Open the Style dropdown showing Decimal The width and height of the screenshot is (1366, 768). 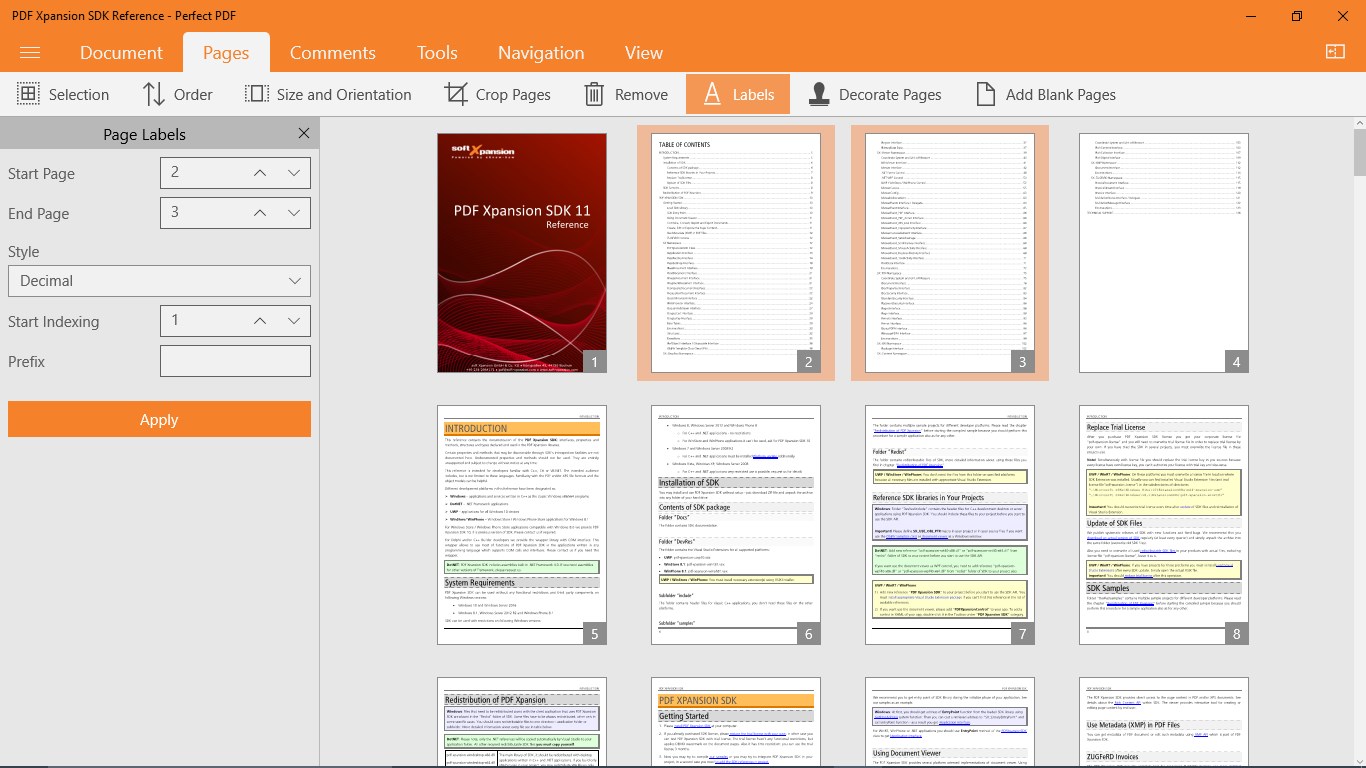pyautogui.click(x=159, y=281)
